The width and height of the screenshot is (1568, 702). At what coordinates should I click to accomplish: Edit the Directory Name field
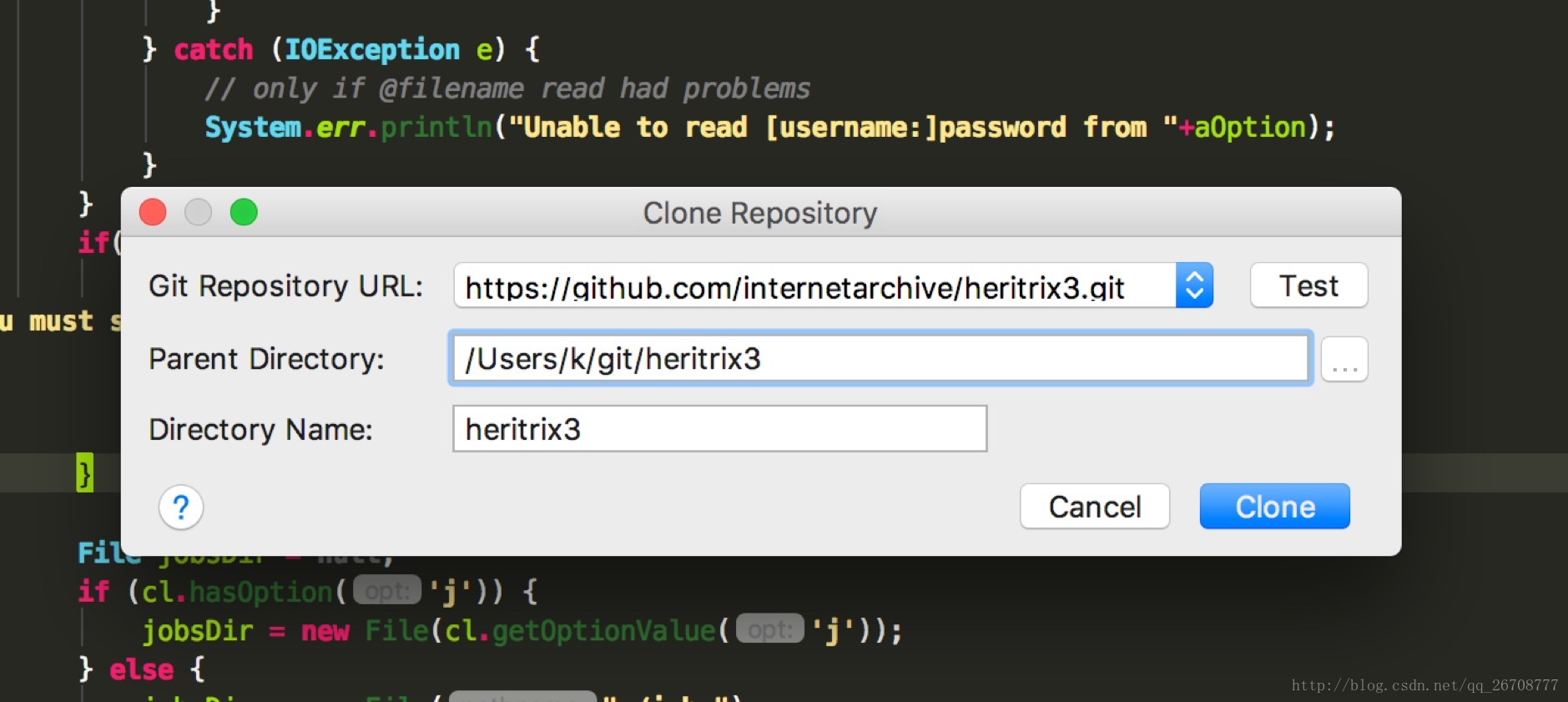tap(719, 429)
